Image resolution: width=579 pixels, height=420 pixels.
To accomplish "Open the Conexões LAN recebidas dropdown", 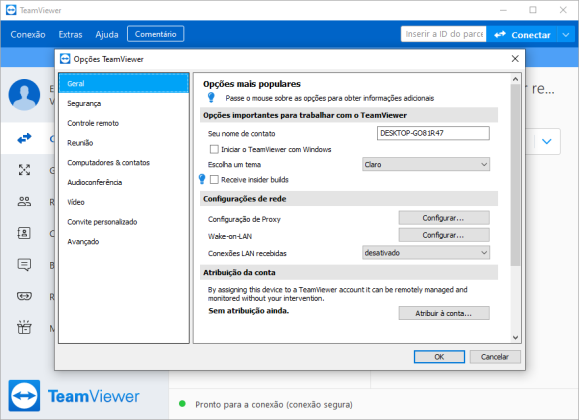I will 426,253.
